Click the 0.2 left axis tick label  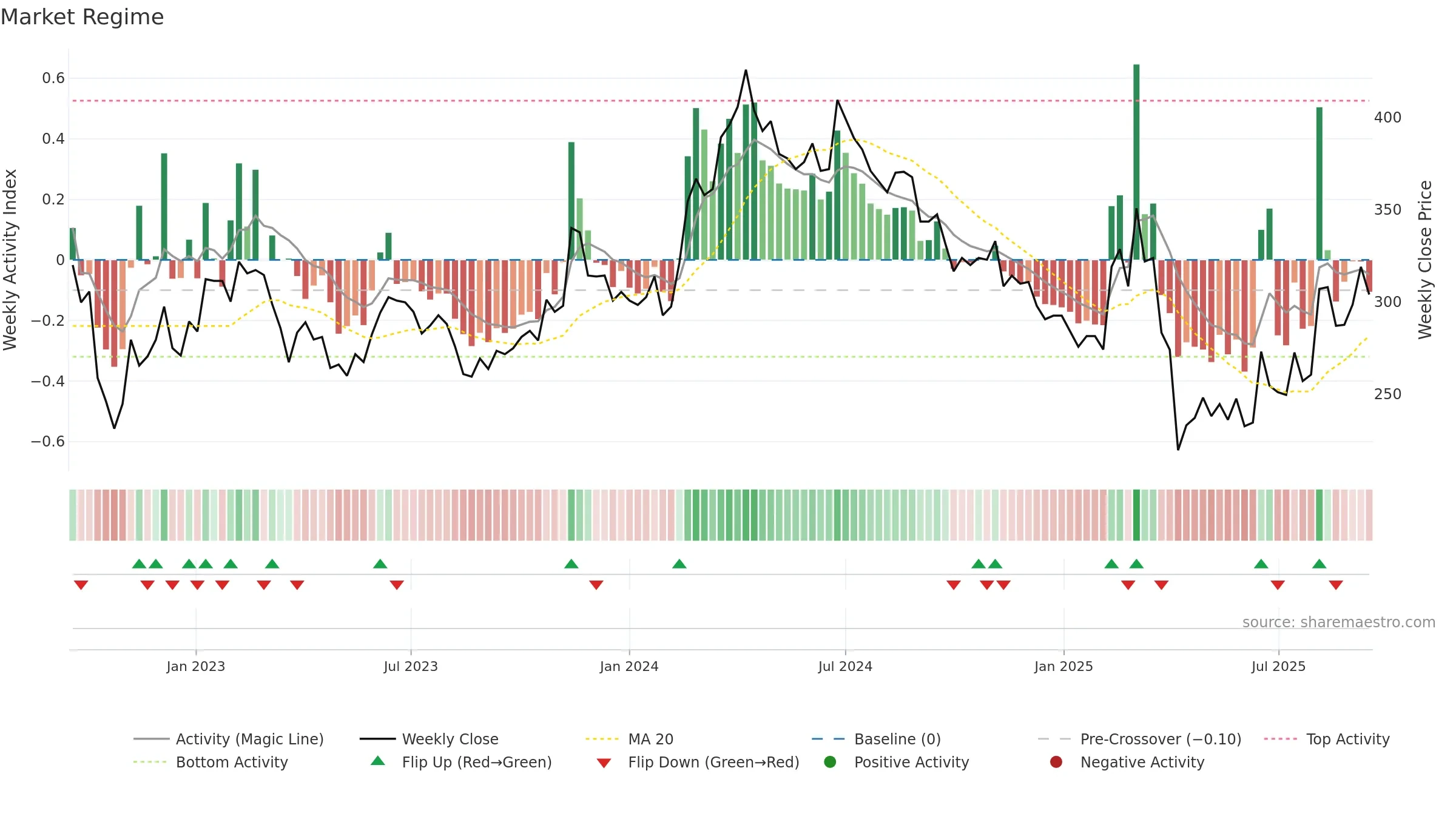tap(53, 199)
